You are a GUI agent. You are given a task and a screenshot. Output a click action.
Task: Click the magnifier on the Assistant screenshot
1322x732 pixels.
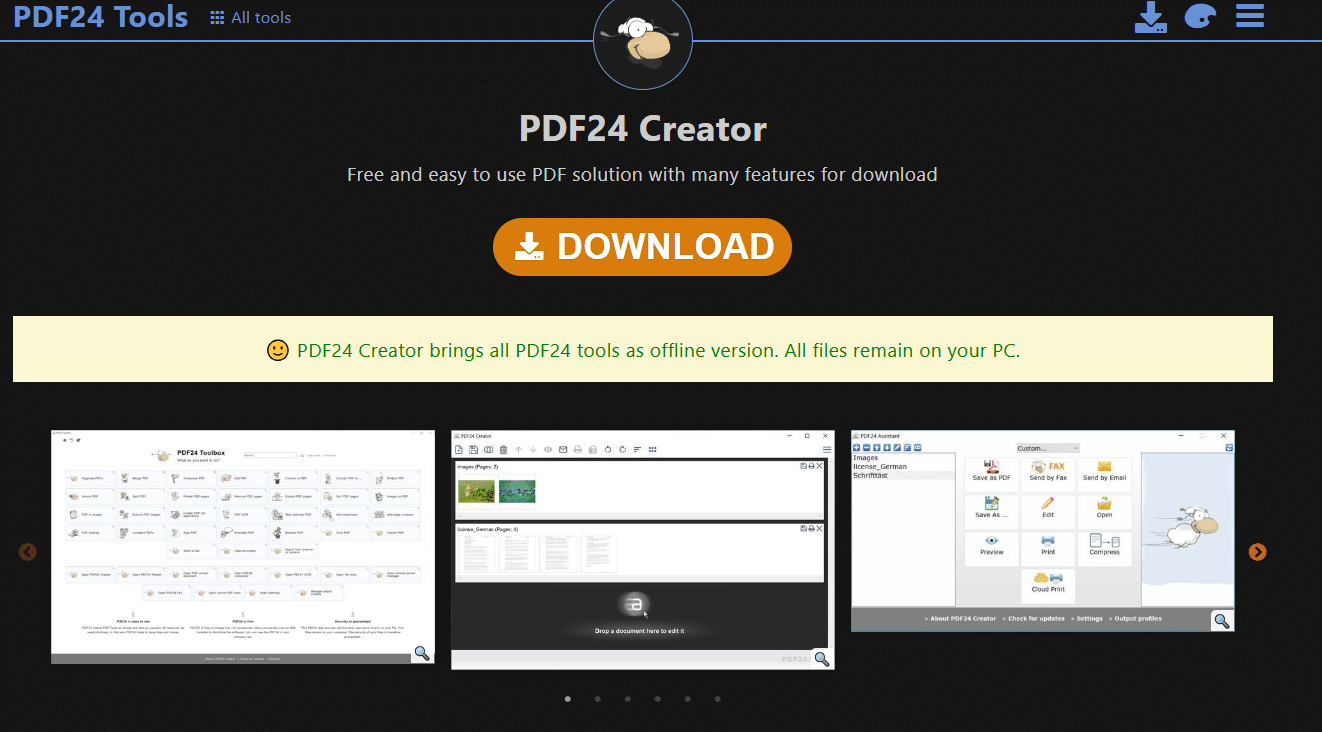1222,620
